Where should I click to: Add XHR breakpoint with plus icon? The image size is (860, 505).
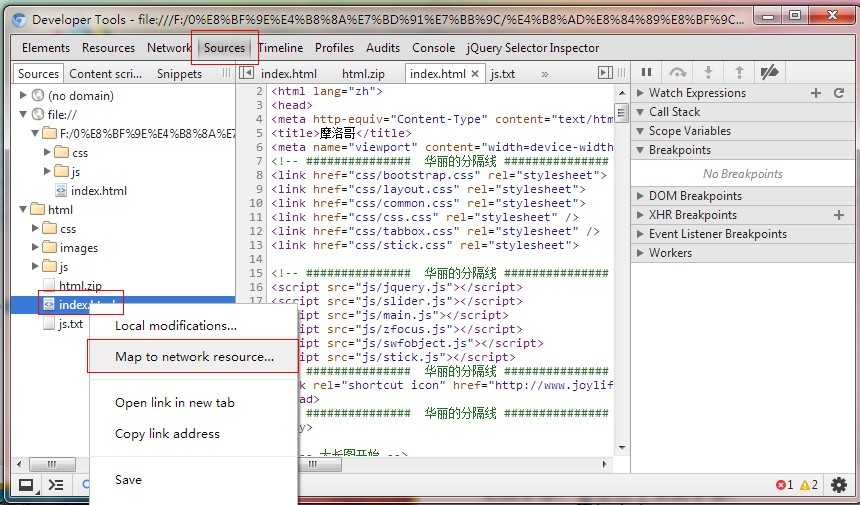pos(839,215)
